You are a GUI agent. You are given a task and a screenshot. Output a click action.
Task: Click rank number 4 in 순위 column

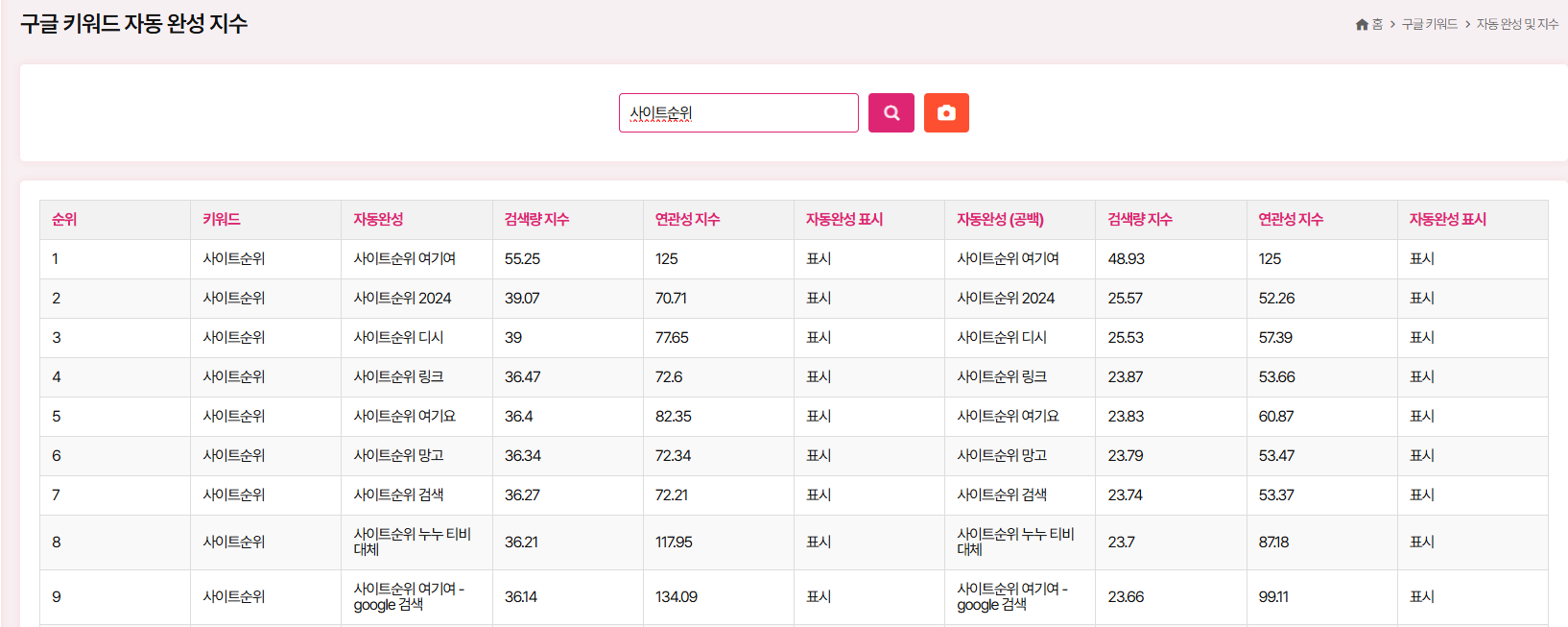pos(57,377)
